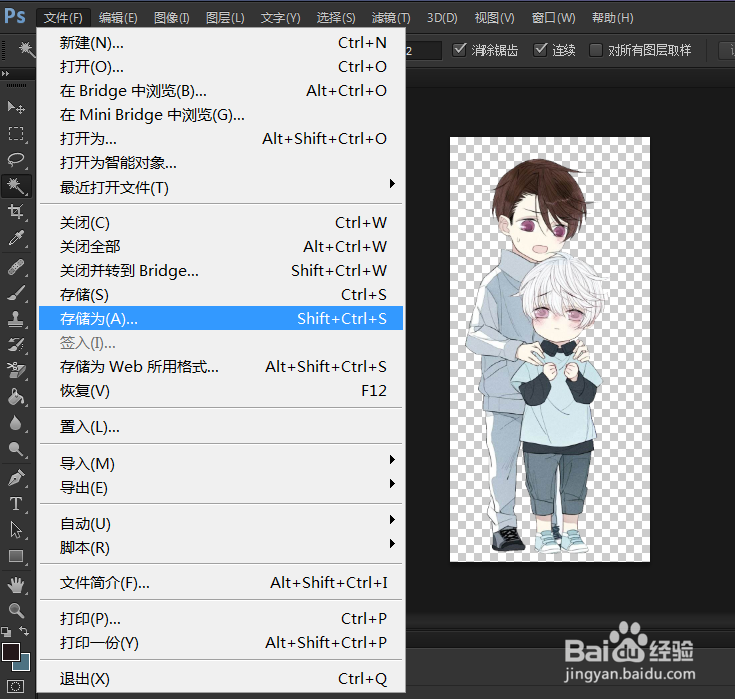735x699 pixels.
Task: Select the Magic Wand tool in toolbox
Action: 16,186
